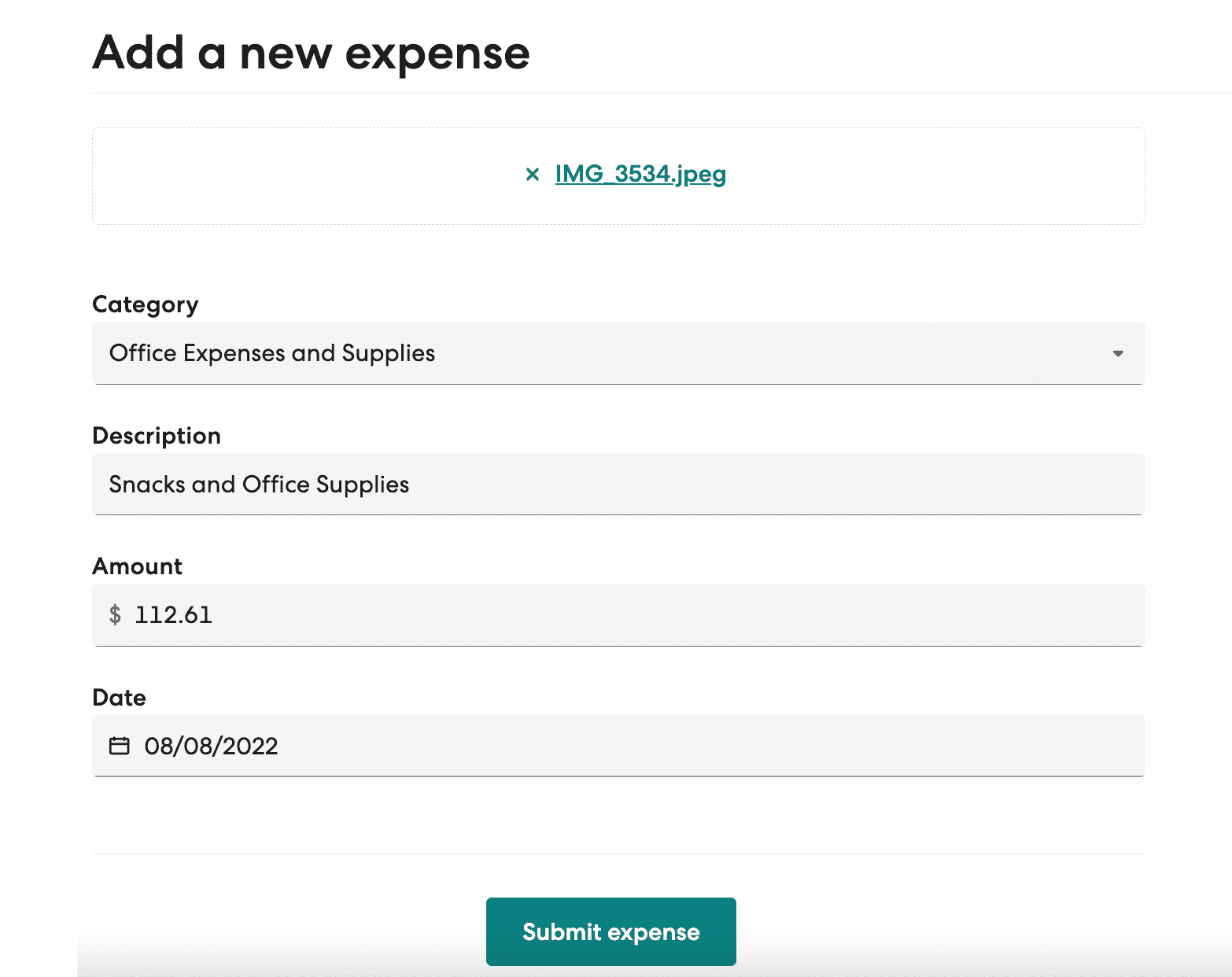Click into the Amount input field

point(618,615)
